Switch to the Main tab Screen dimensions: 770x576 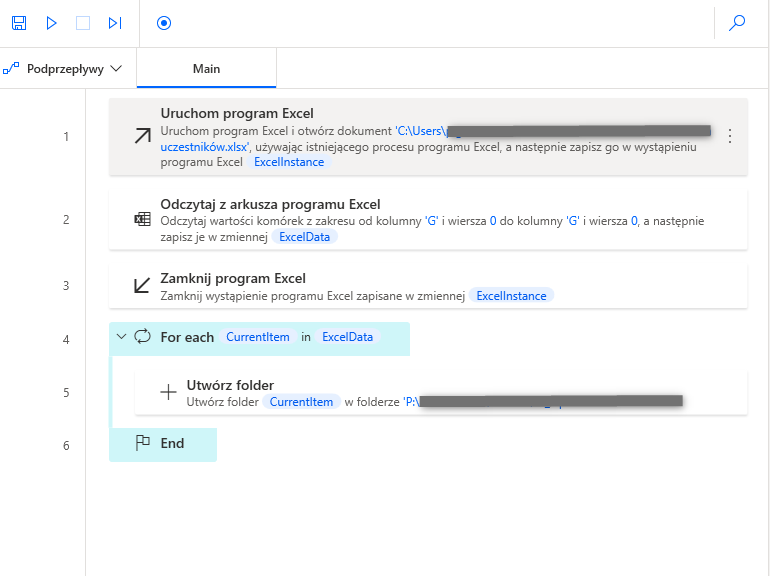coord(206,69)
